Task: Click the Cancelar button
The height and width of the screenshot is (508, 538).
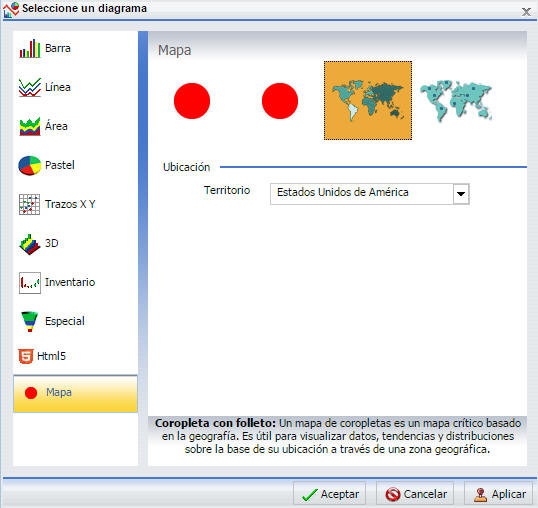Action: pyautogui.click(x=415, y=494)
